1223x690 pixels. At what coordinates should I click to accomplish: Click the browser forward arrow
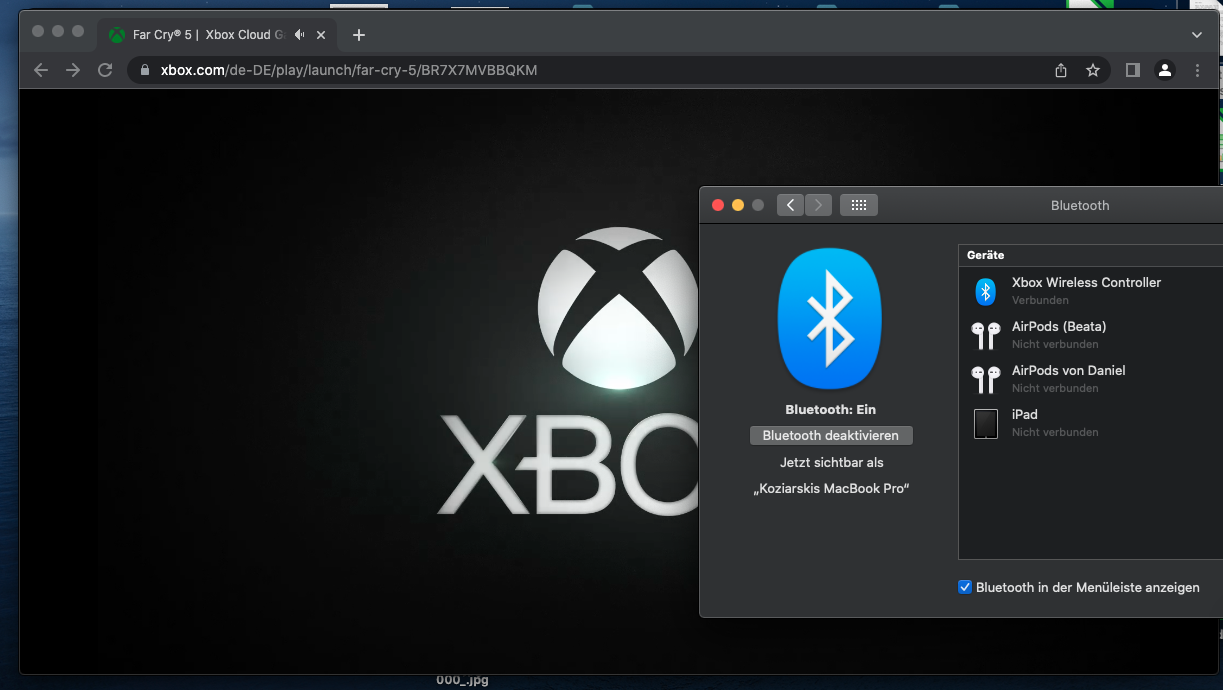point(73,70)
